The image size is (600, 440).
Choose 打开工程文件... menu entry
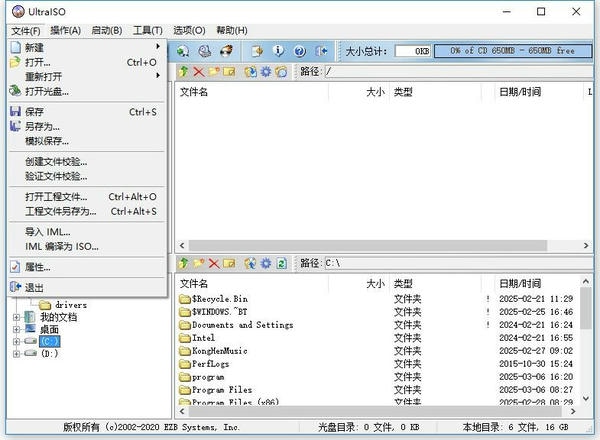(x=87, y=197)
